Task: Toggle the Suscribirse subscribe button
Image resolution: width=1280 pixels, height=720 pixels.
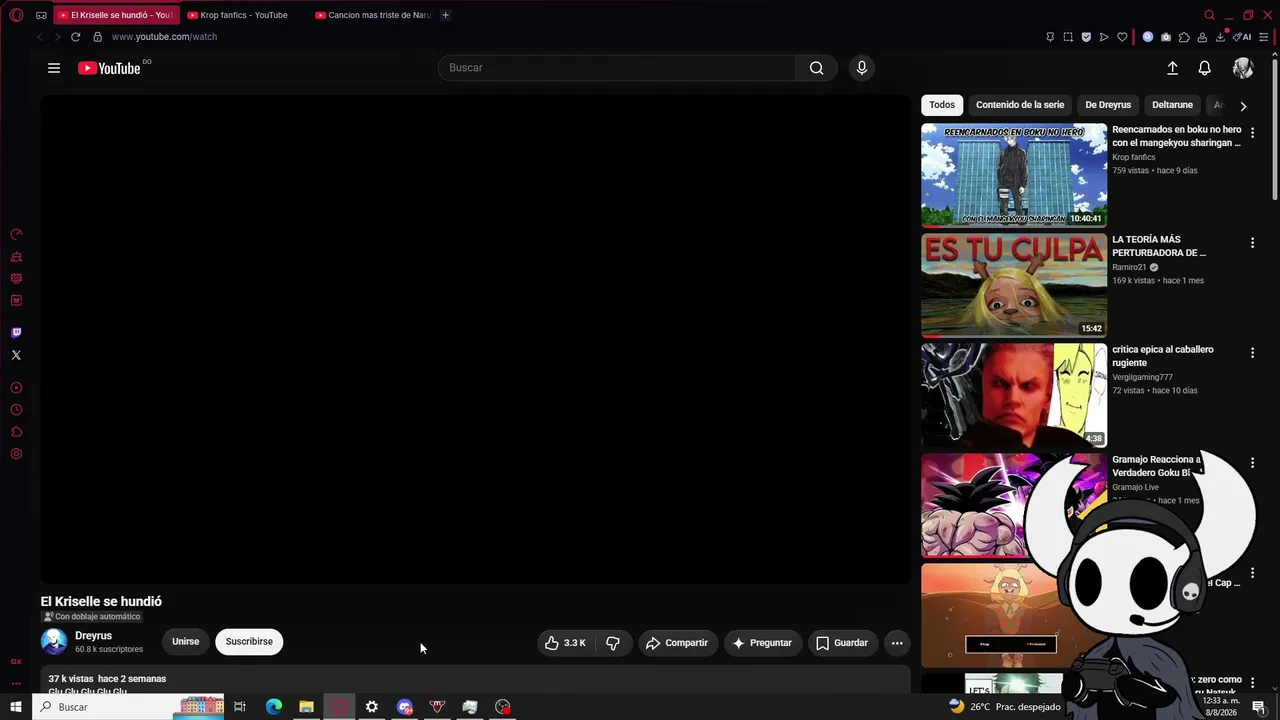Action: tap(249, 642)
